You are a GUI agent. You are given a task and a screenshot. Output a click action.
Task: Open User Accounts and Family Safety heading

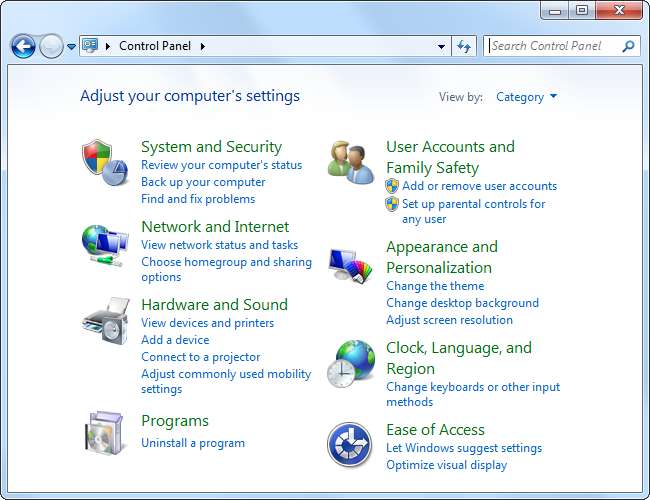pyautogui.click(x=450, y=157)
